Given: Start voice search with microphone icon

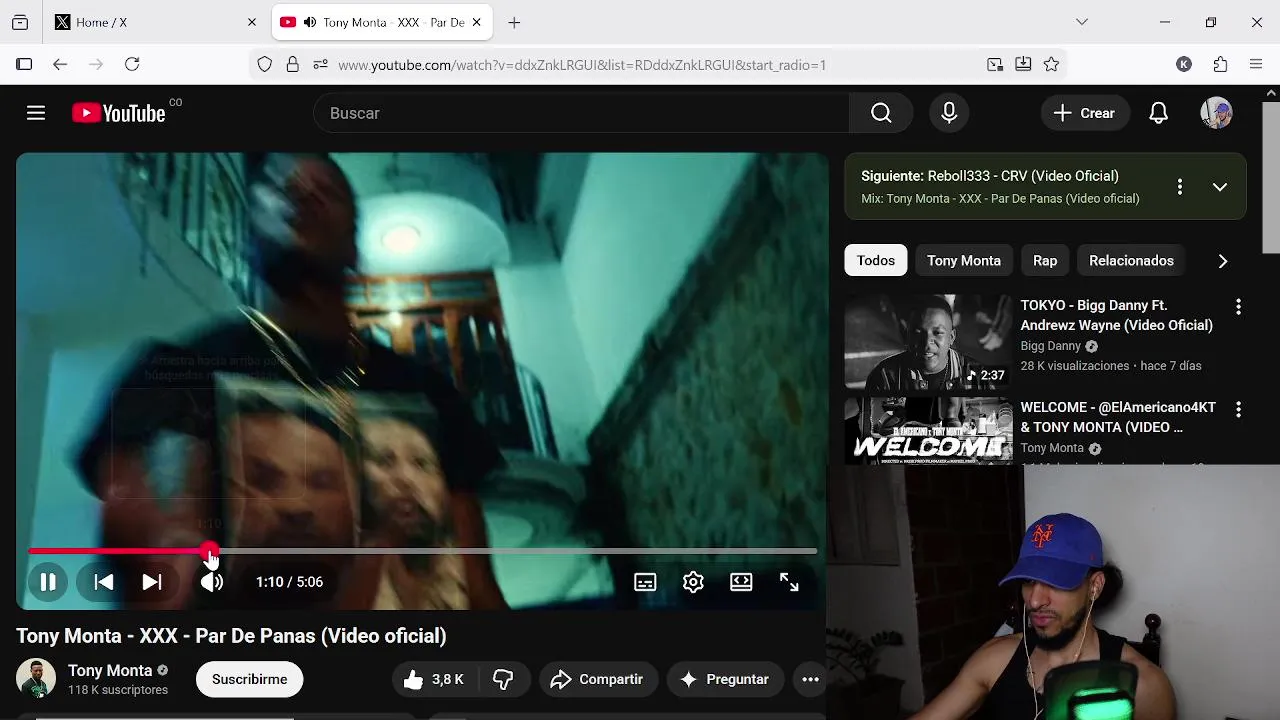Looking at the screenshot, I should 949,113.
